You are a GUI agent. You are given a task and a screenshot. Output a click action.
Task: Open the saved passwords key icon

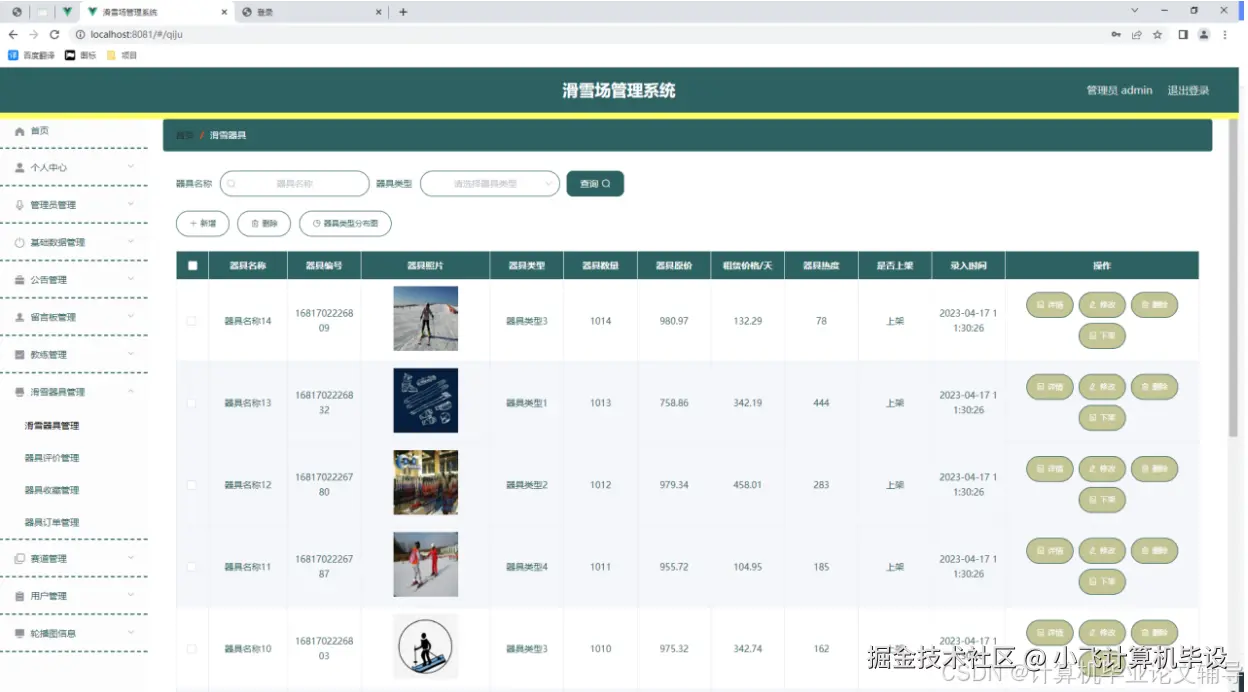coord(1115,34)
